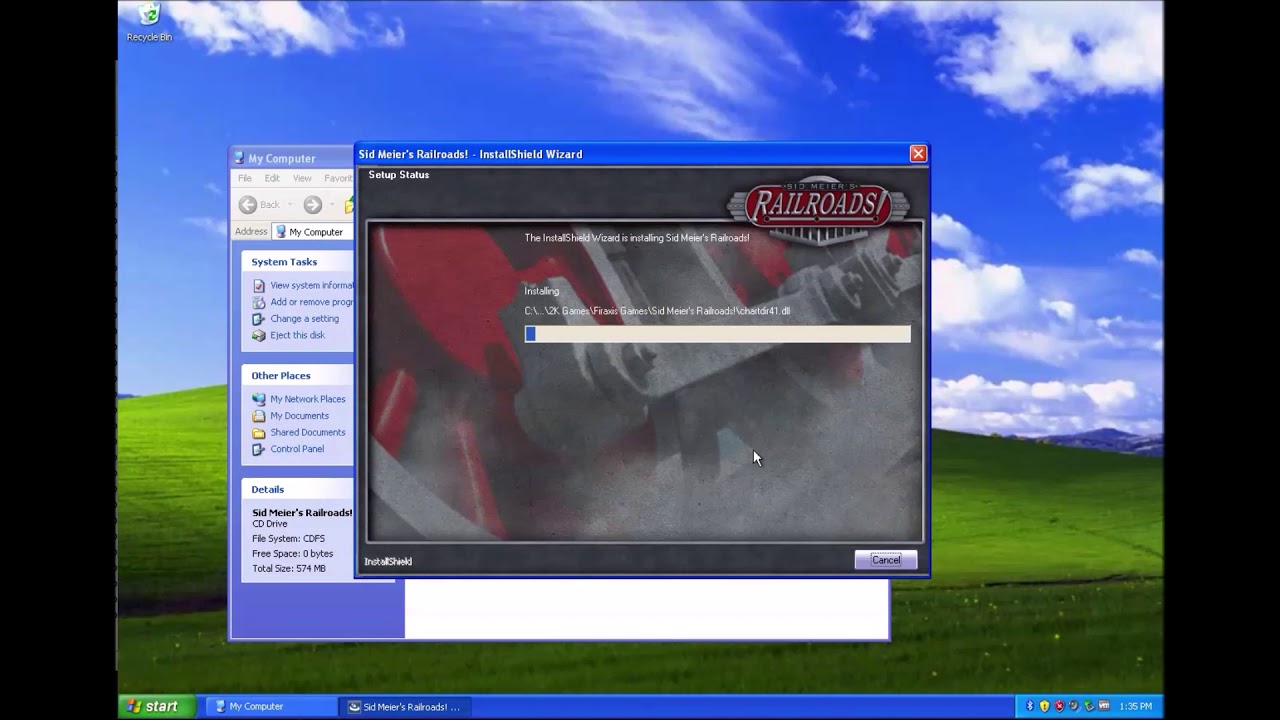Click the Control Panel icon in Other Places

tap(259, 449)
